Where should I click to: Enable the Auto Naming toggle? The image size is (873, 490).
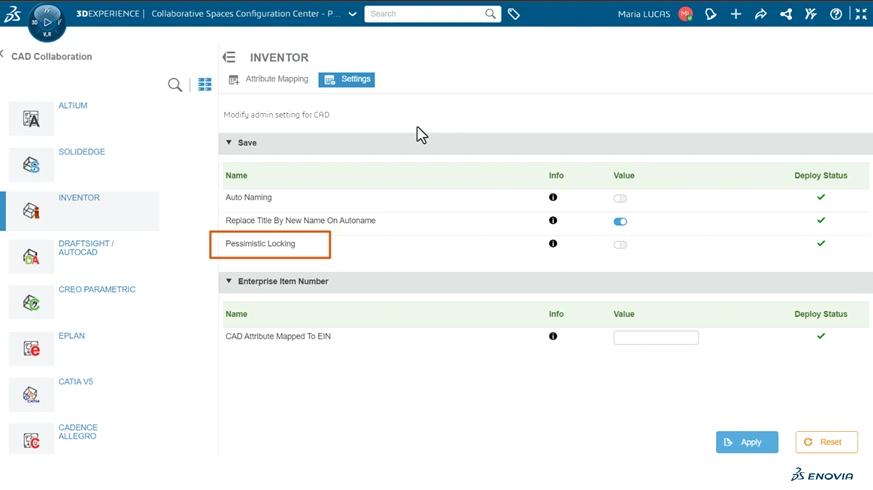(x=620, y=198)
